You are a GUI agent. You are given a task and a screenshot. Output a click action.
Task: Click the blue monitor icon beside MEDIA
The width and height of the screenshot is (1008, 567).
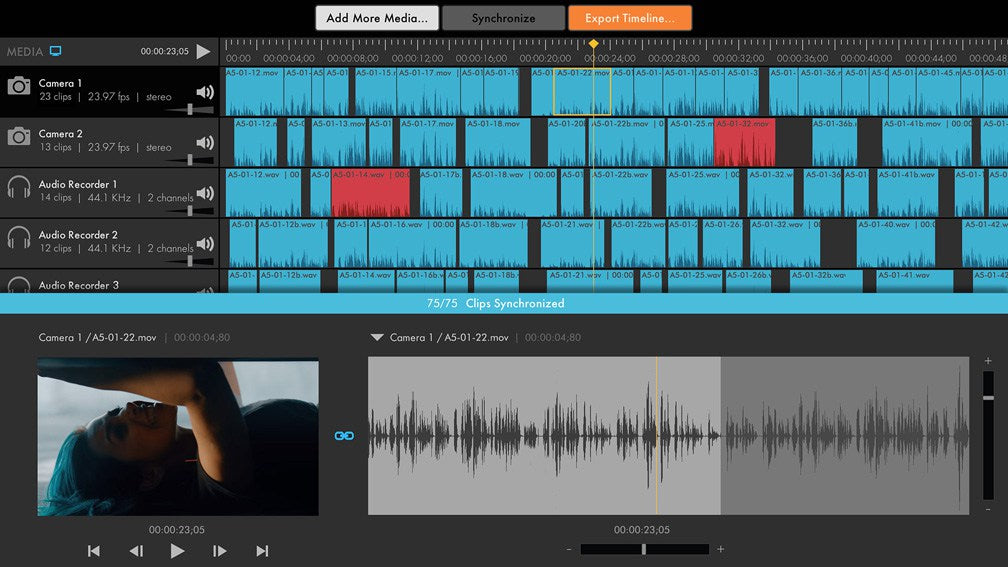[x=56, y=51]
